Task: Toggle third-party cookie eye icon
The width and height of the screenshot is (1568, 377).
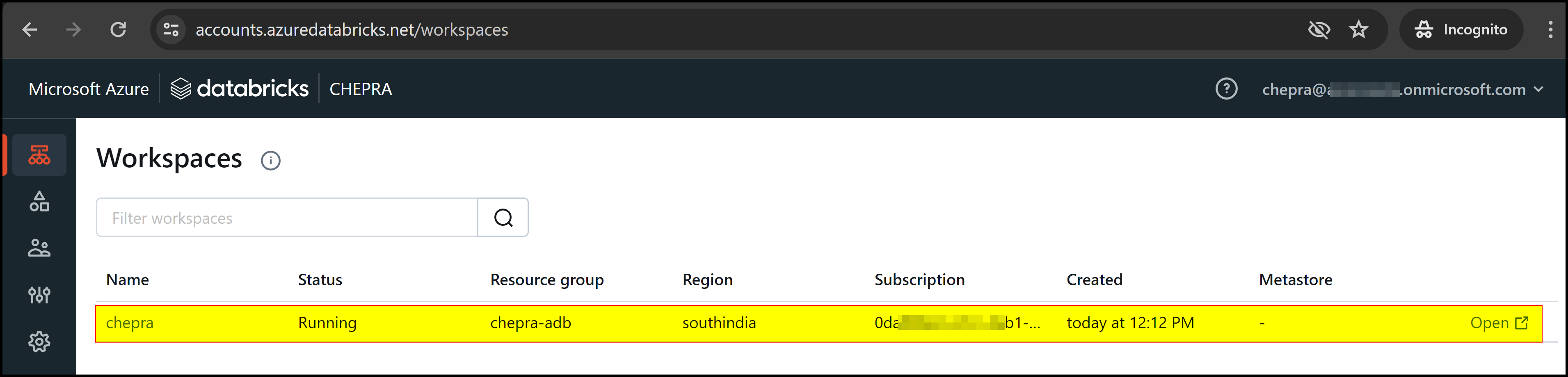Action: tap(1319, 29)
